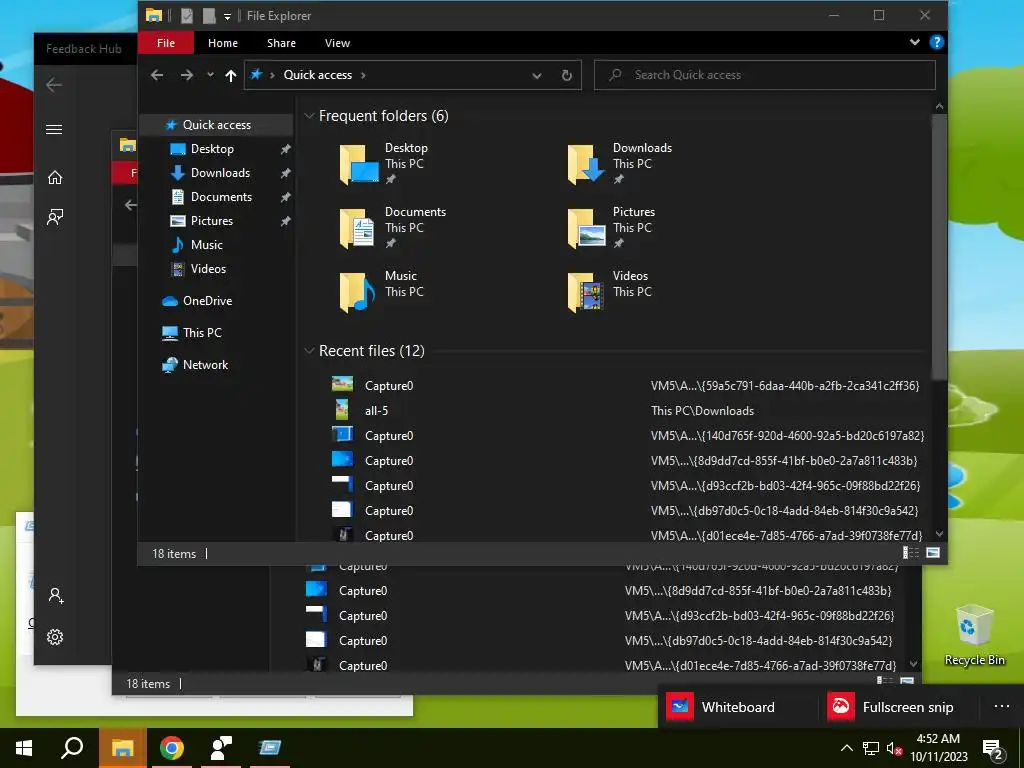Screen dimensions: 1024x768
Task: Open the View ribbon tab
Action: (338, 42)
